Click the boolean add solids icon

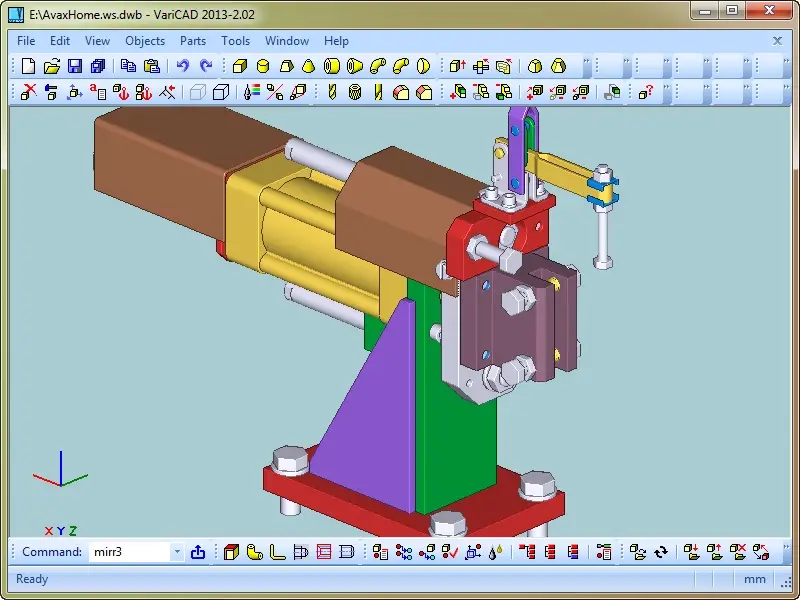(458, 92)
